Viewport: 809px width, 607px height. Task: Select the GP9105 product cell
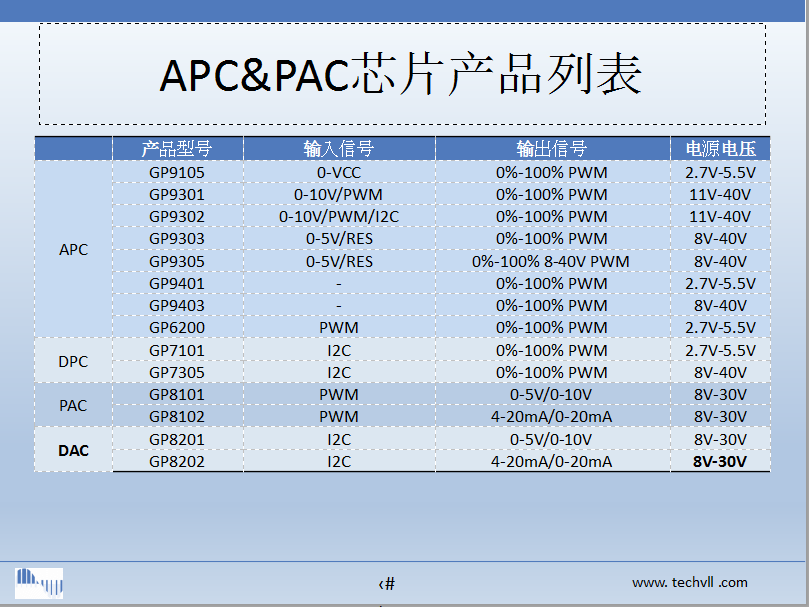tap(177, 172)
